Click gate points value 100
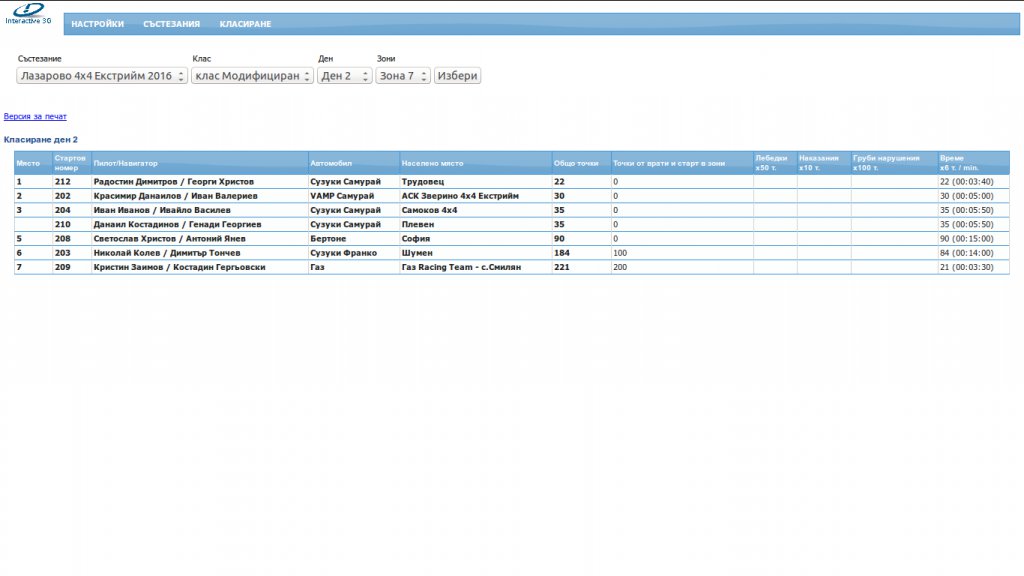This screenshot has width=1024, height=576. 620,253
